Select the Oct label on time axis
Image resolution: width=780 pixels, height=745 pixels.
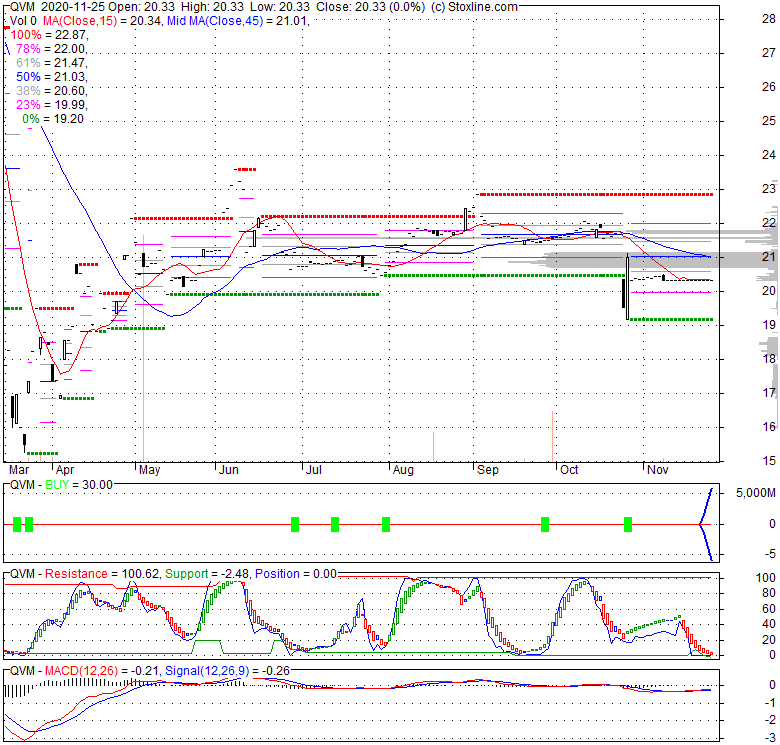(569, 470)
